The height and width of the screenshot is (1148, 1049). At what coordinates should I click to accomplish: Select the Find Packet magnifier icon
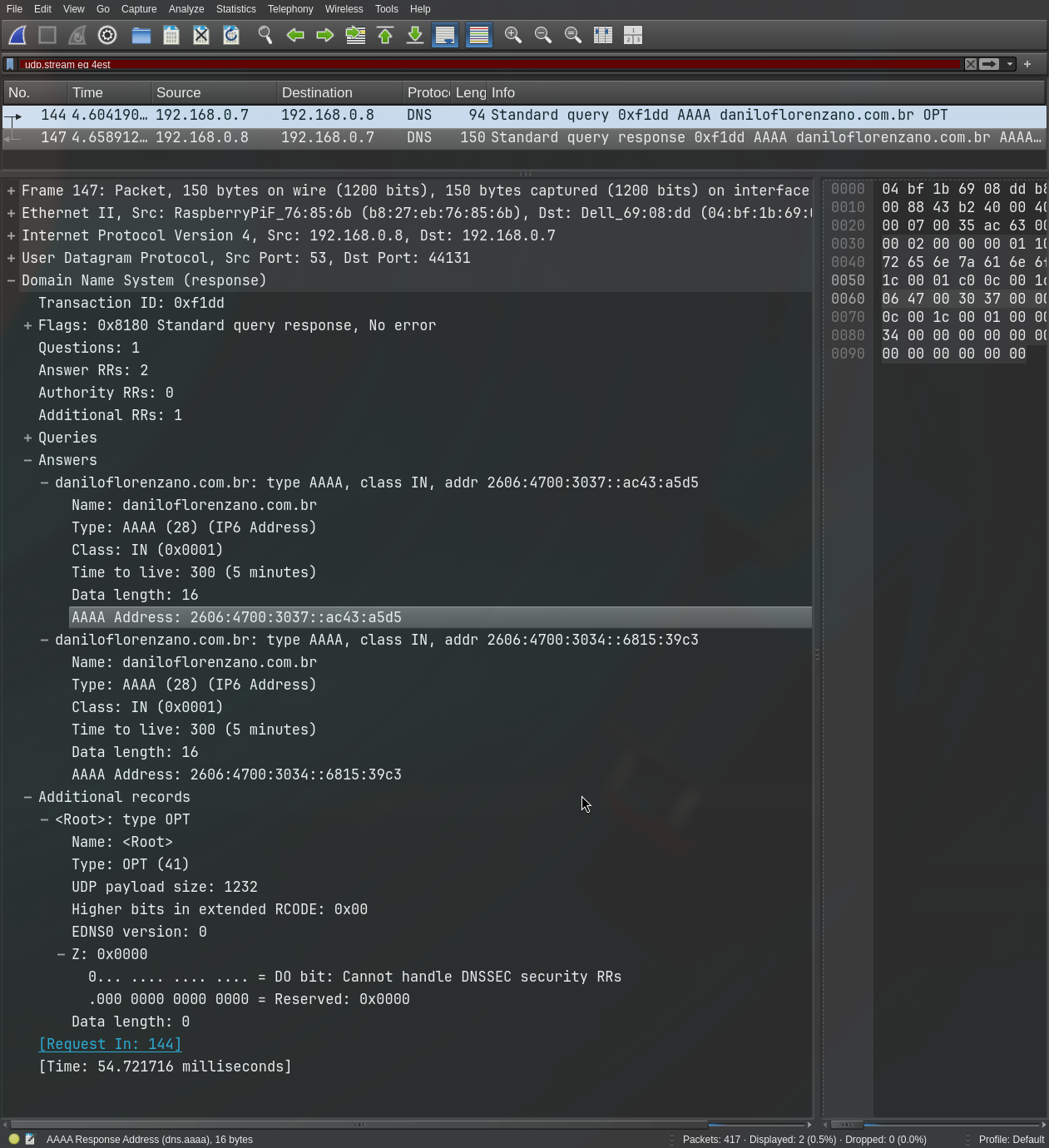click(265, 35)
